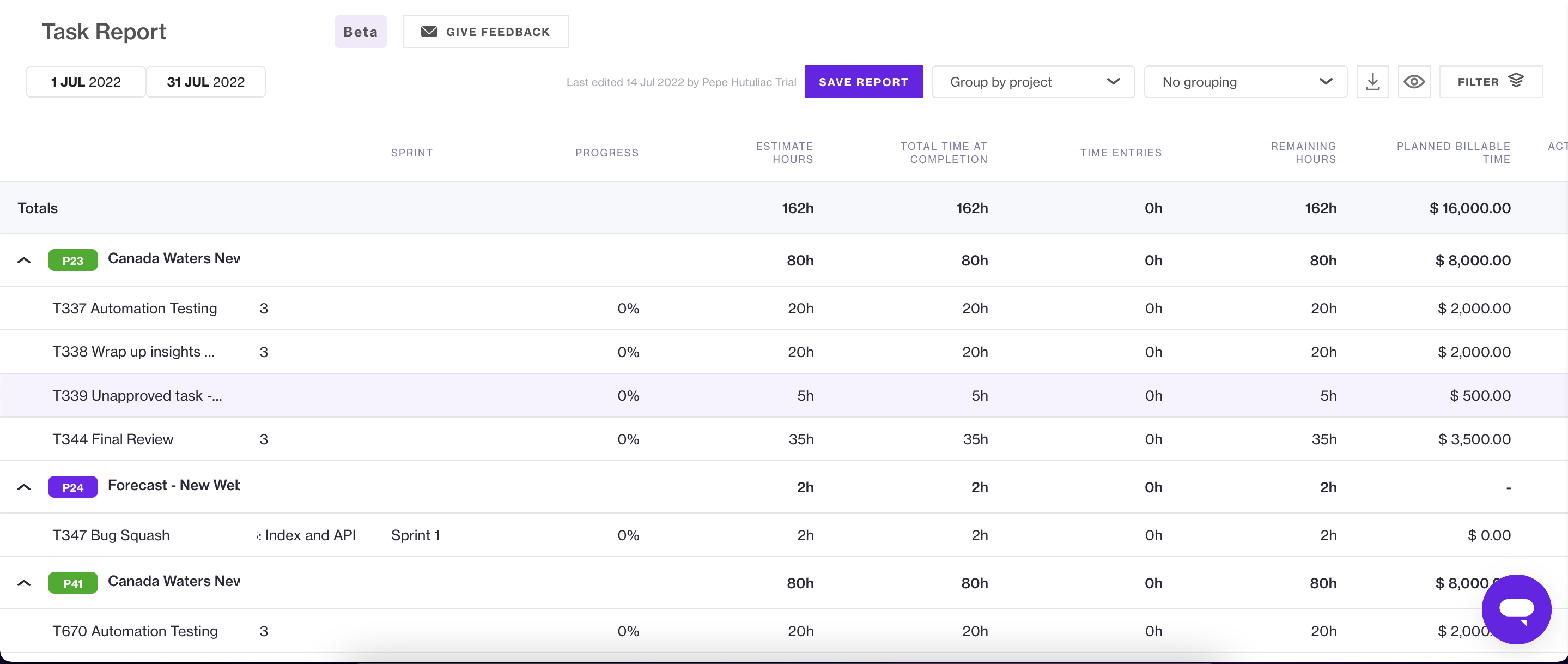Open the T339 Unapproved task row

click(x=137, y=395)
